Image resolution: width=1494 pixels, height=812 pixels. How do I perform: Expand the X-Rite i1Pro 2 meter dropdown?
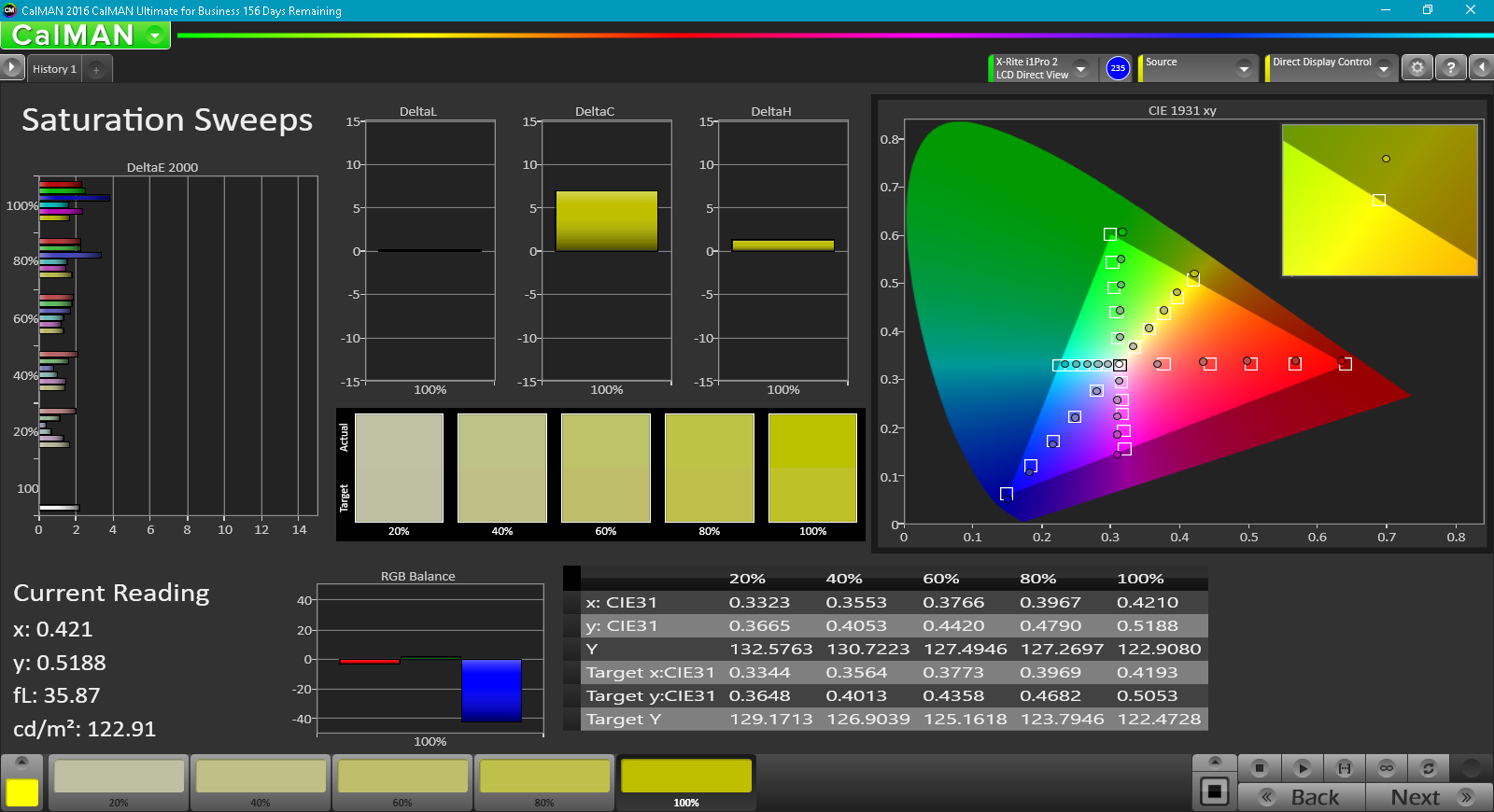(1081, 68)
